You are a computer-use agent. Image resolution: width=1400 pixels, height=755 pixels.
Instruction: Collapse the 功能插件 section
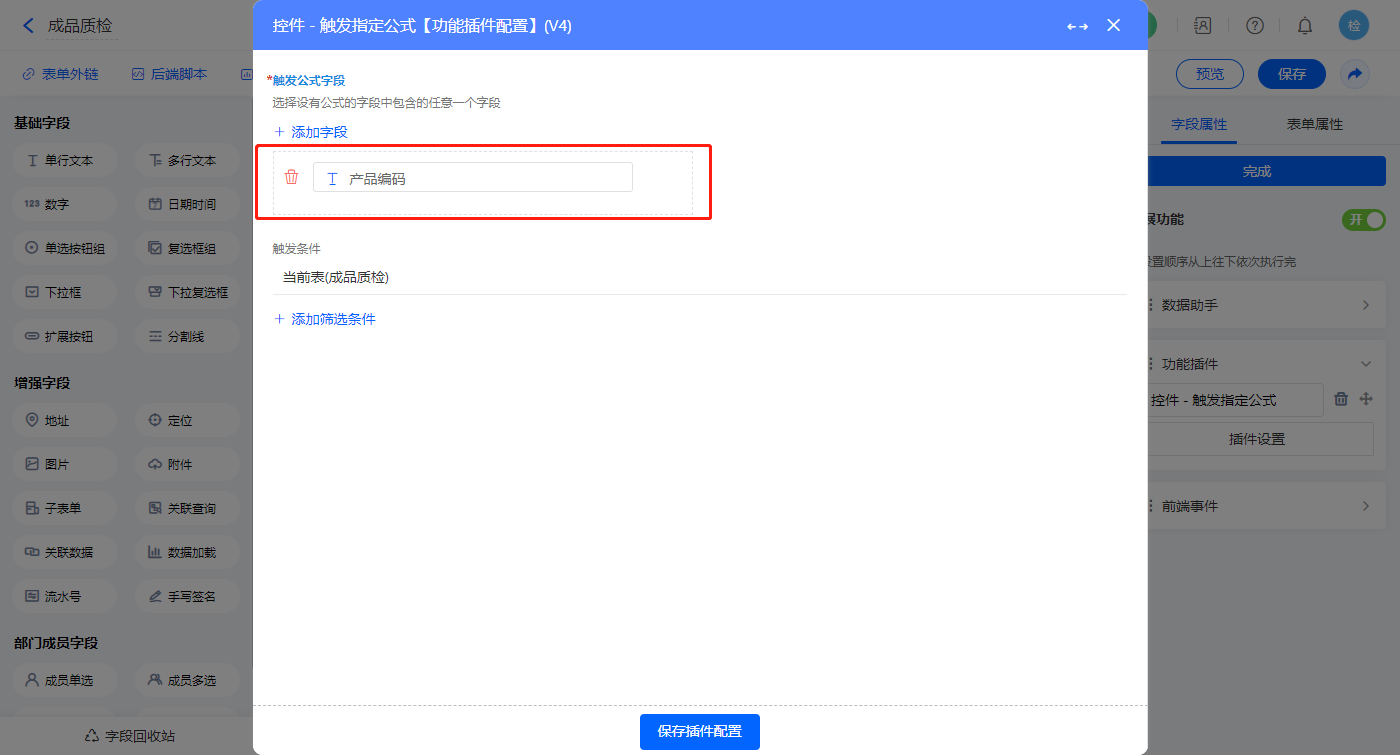click(x=1365, y=364)
